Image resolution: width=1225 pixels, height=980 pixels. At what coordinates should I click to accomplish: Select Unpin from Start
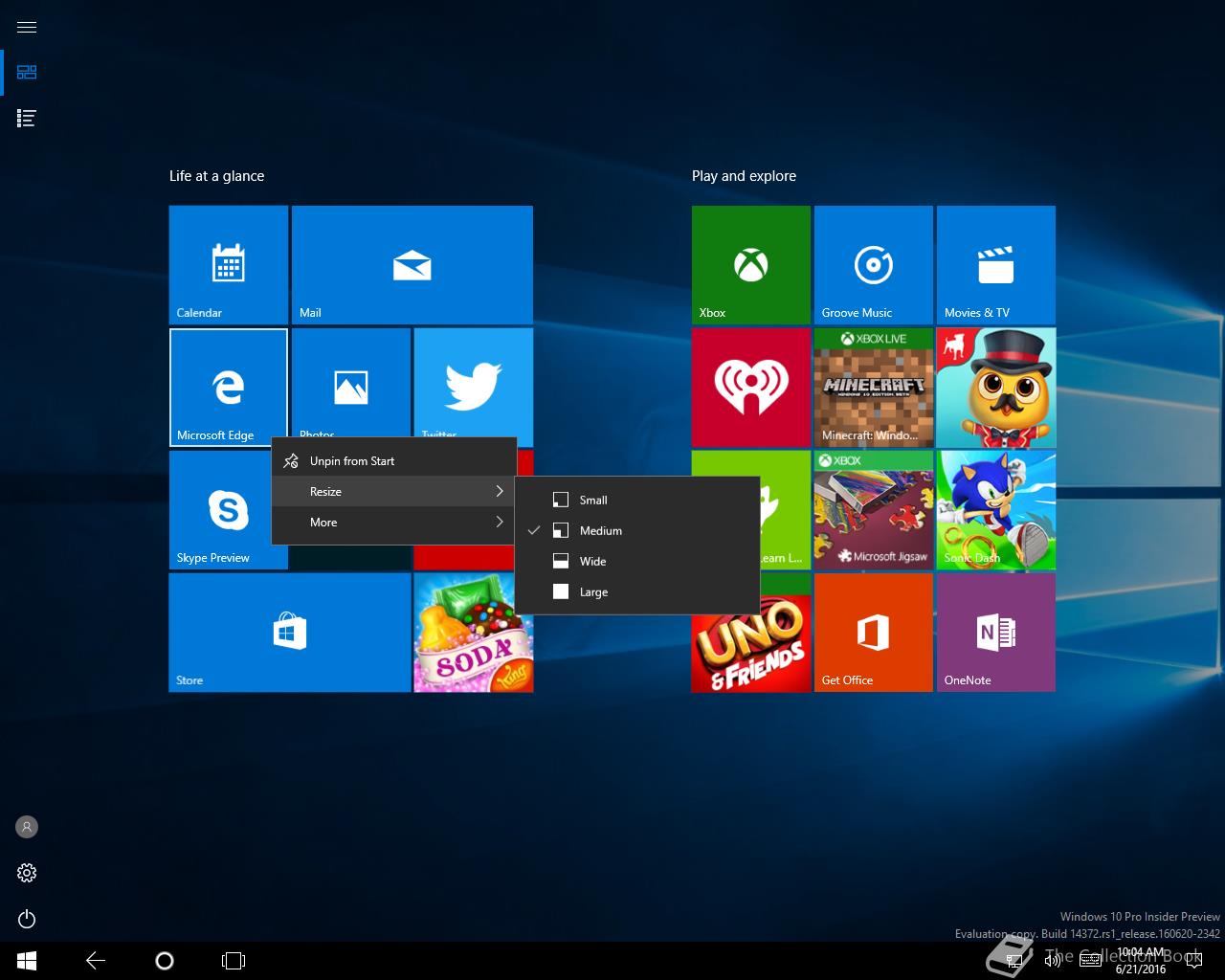394,461
